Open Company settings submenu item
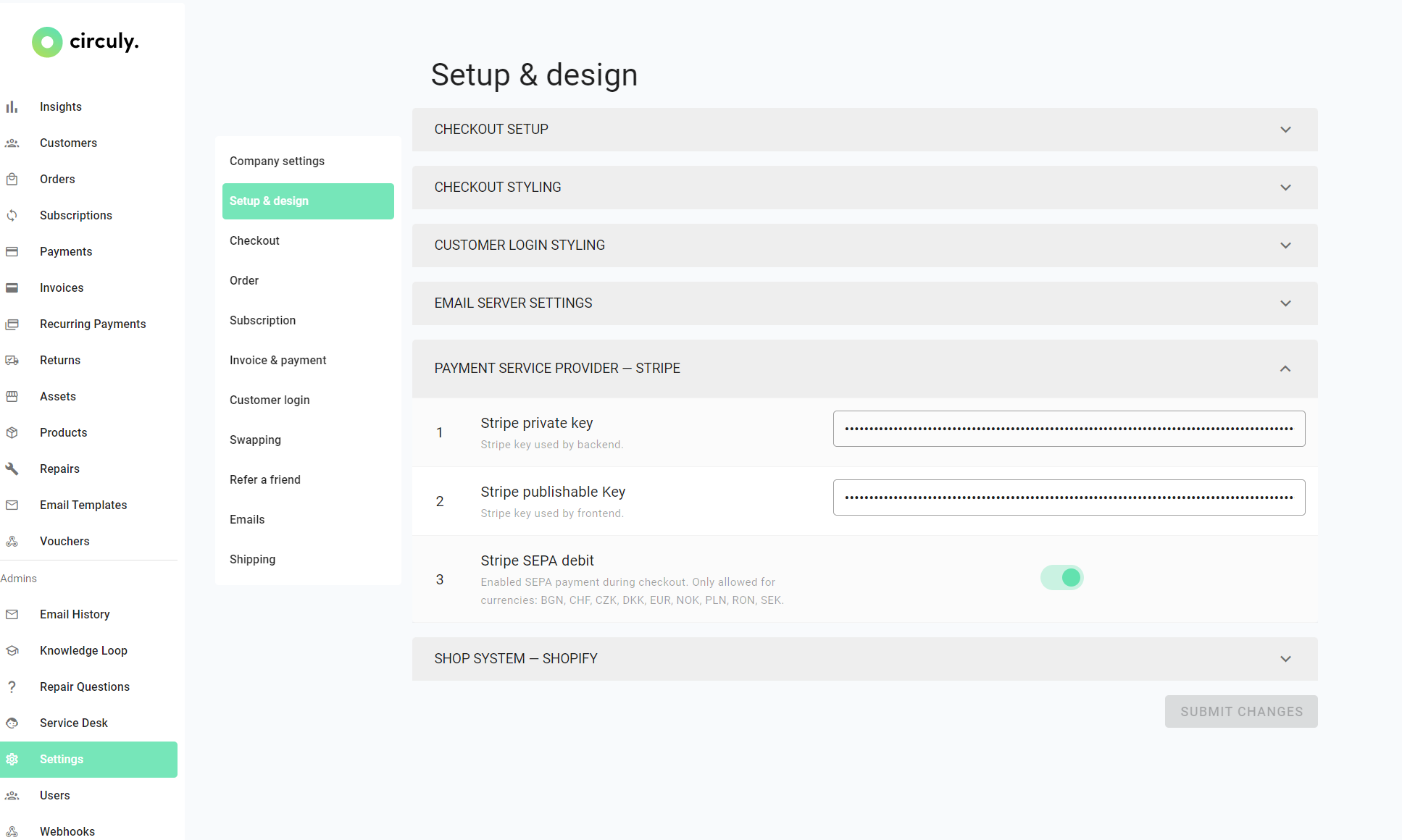This screenshot has height=840, width=1402. (308, 161)
